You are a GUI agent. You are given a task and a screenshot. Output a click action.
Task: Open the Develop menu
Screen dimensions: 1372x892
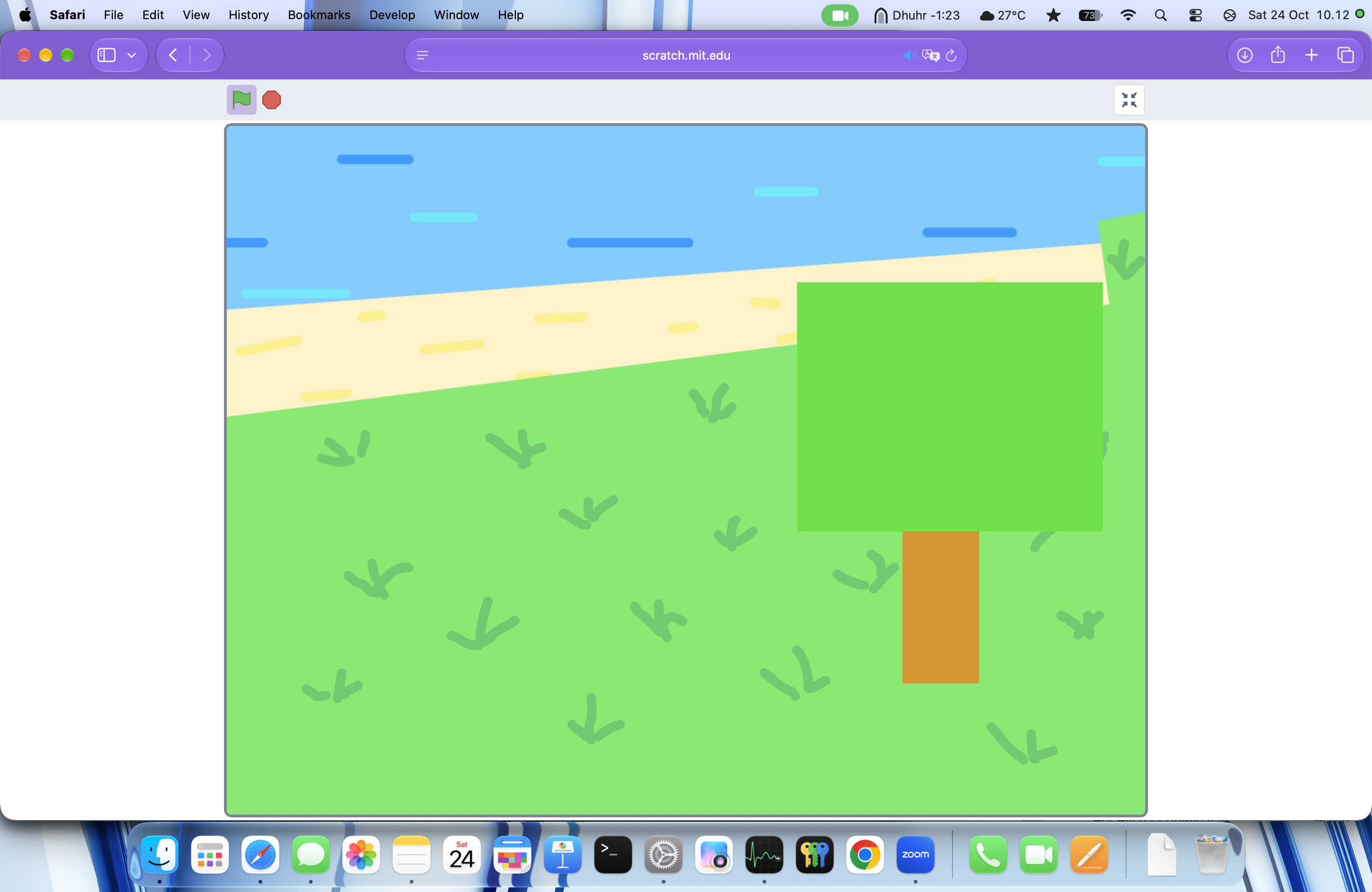[392, 15]
